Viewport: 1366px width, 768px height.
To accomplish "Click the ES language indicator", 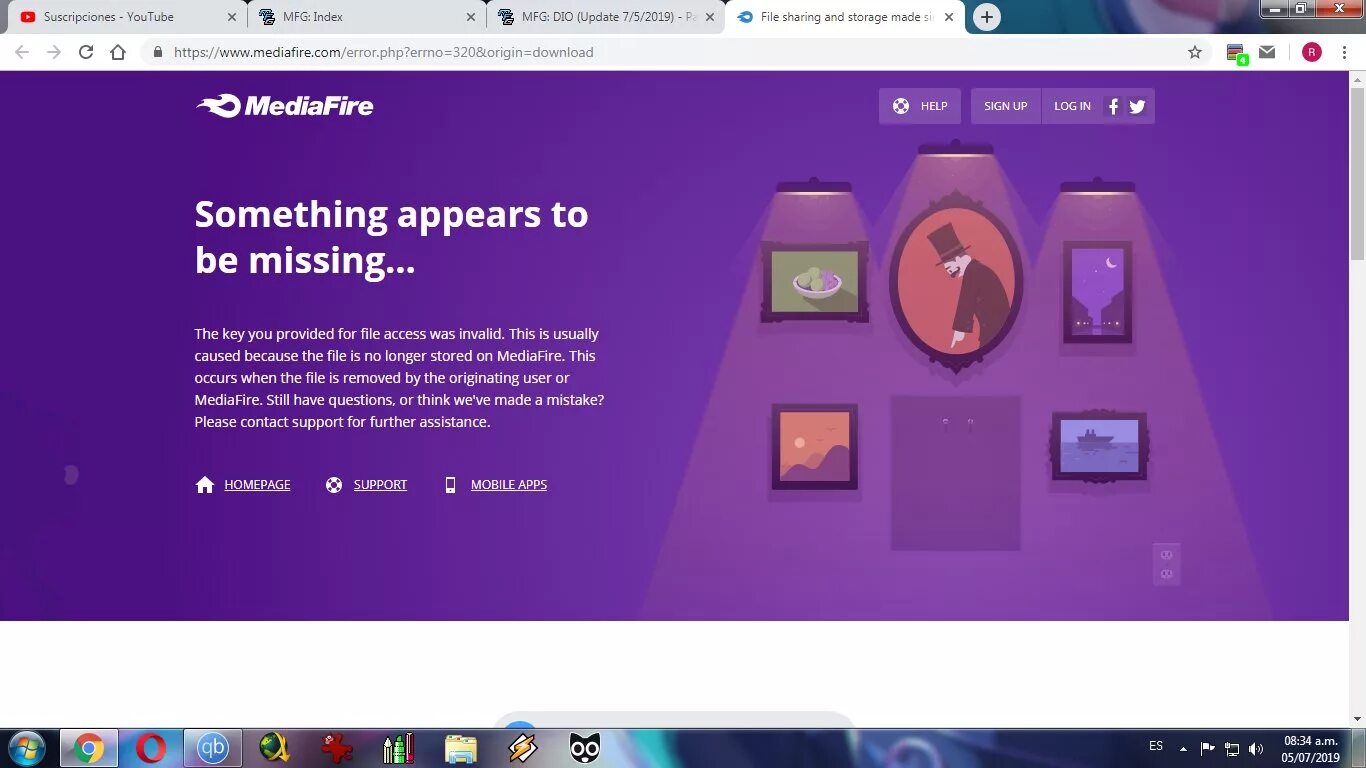I will (x=1156, y=746).
